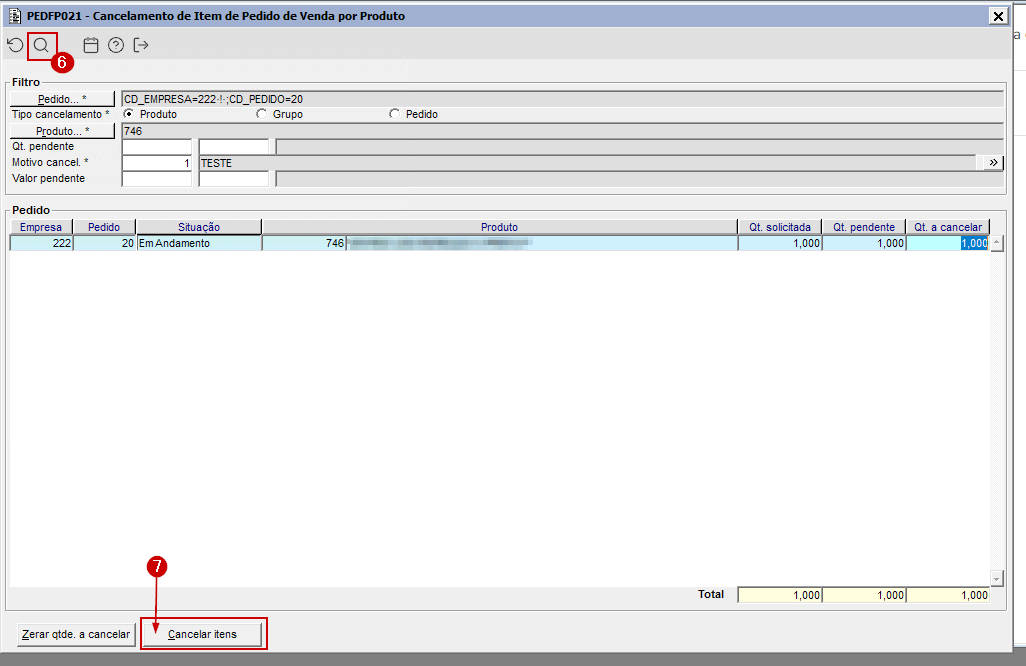
Task: Click the Produto field showing 746
Action: click(563, 131)
